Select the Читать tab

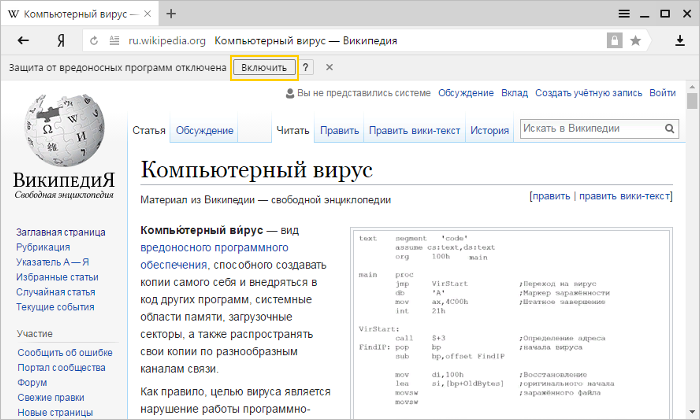292,130
